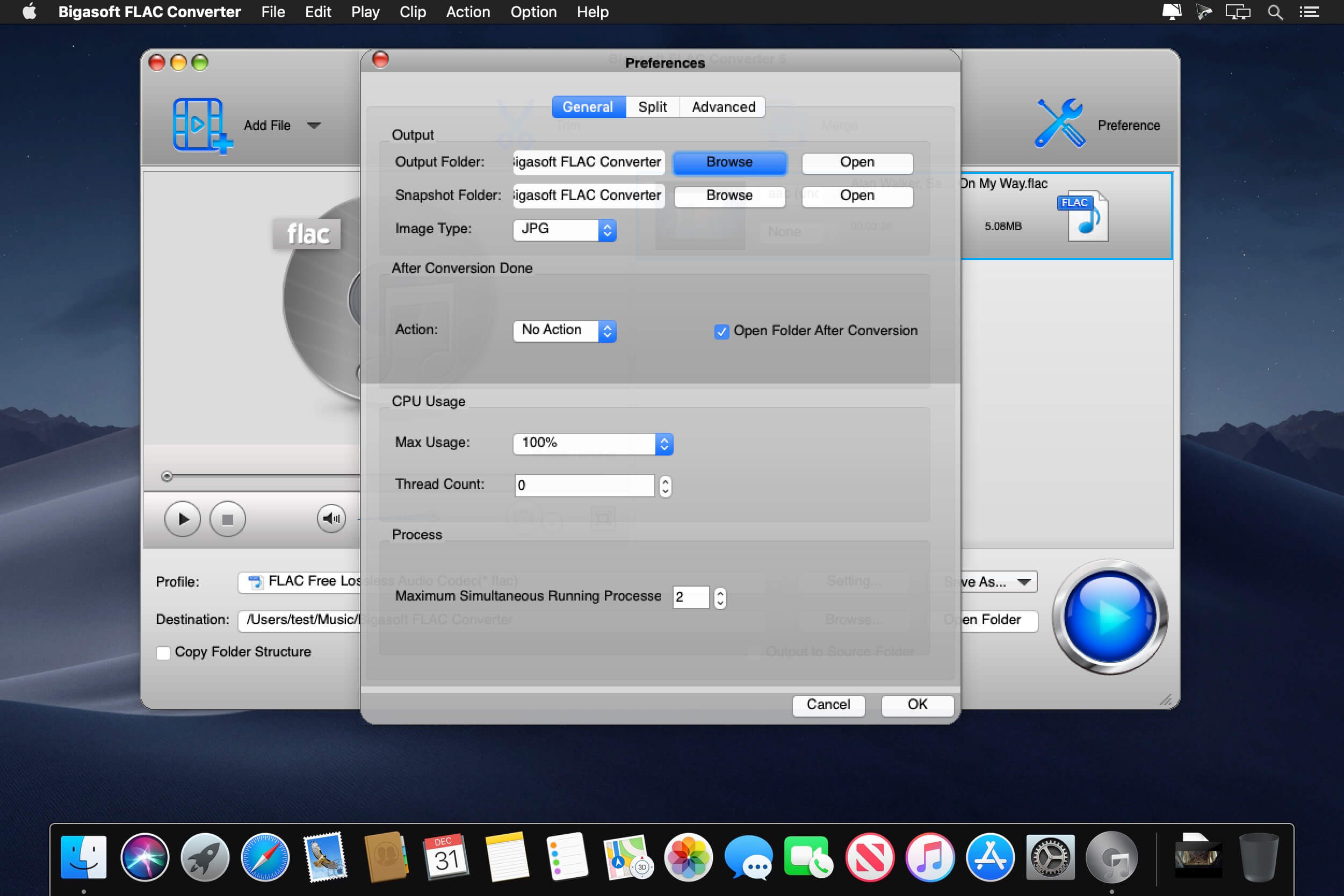Click the Output Folder path field
1344x896 pixels.
pos(589,162)
